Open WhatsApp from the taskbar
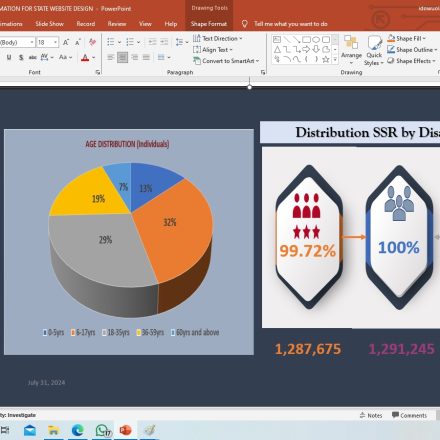Image resolution: width=440 pixels, height=440 pixels. tap(103, 430)
